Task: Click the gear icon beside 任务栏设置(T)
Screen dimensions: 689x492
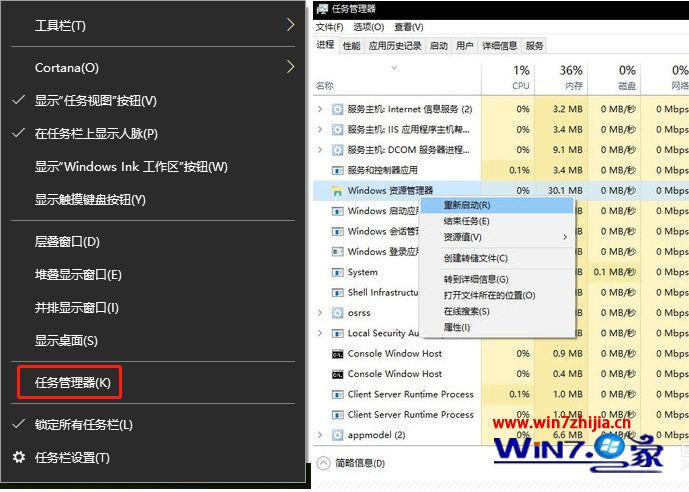Action: coord(19,457)
